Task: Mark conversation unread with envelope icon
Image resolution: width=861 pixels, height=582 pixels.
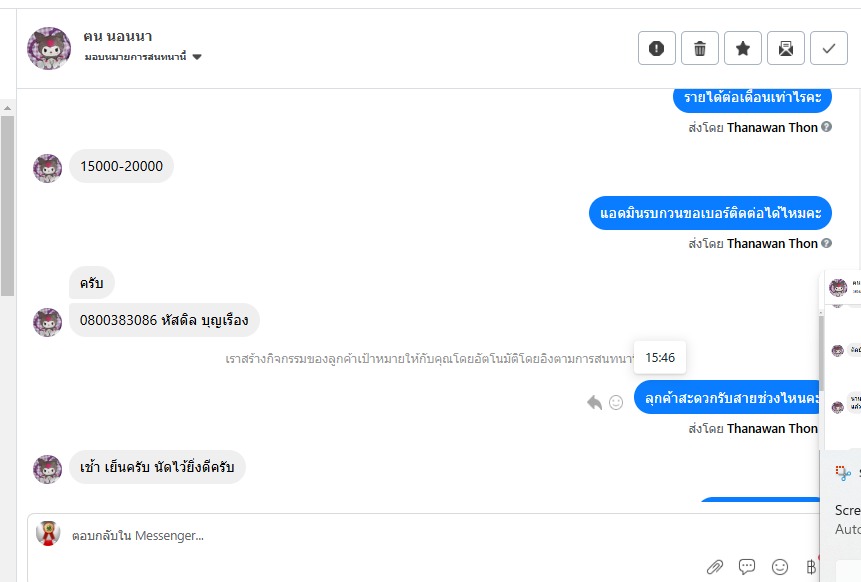Action: pyautogui.click(x=786, y=48)
